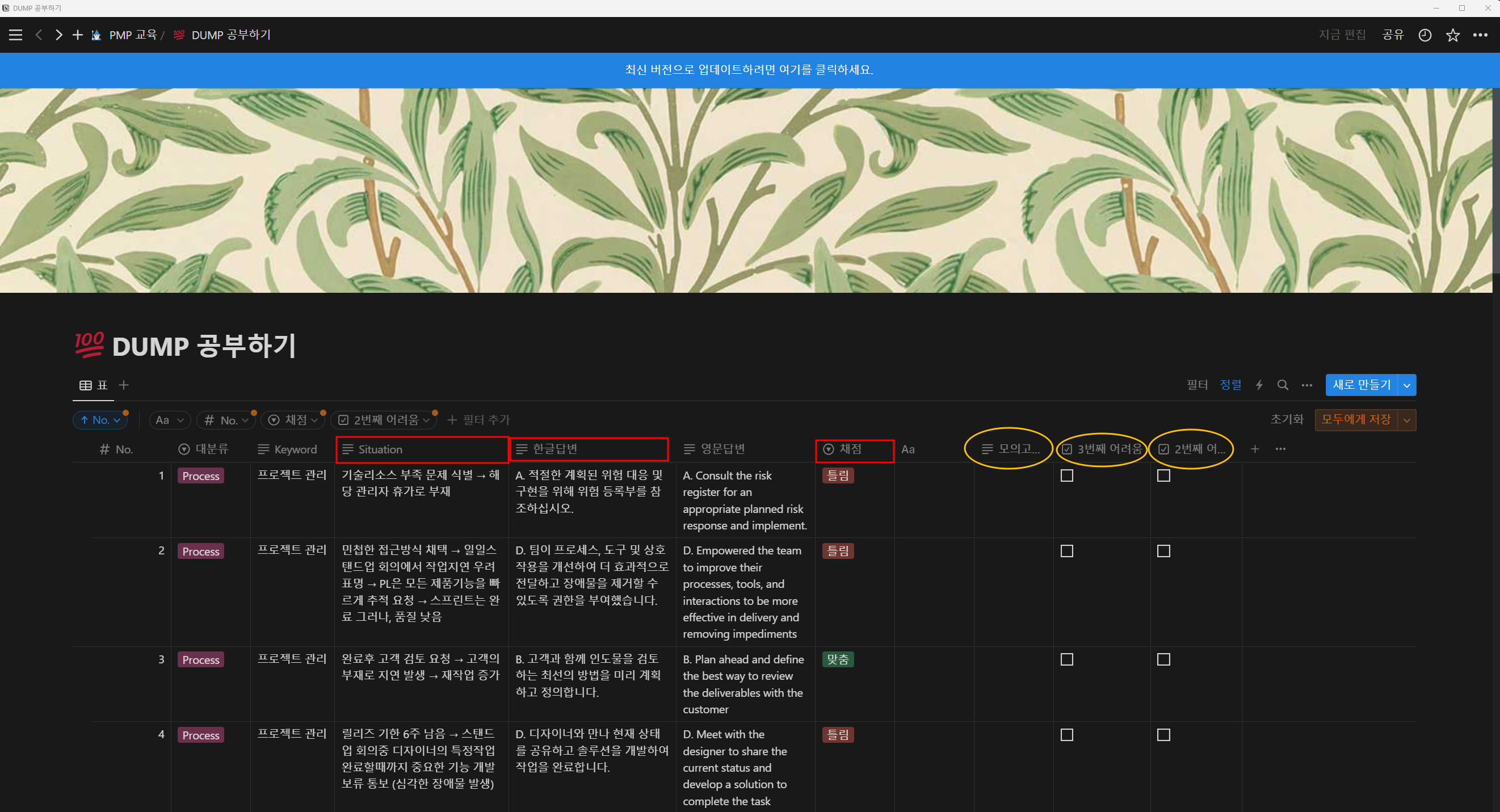The height and width of the screenshot is (812, 1500).
Task: Click the leaf pattern cover image
Action: click(746, 190)
